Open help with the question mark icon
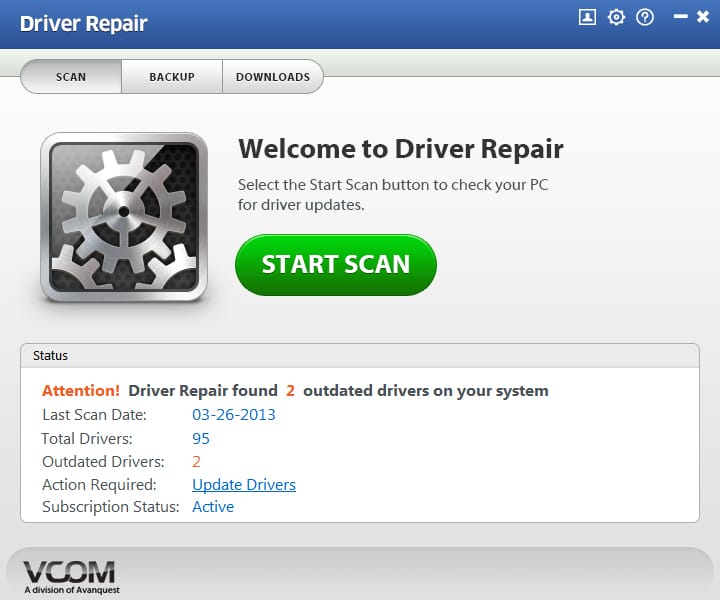This screenshot has height=600, width=720. click(645, 17)
